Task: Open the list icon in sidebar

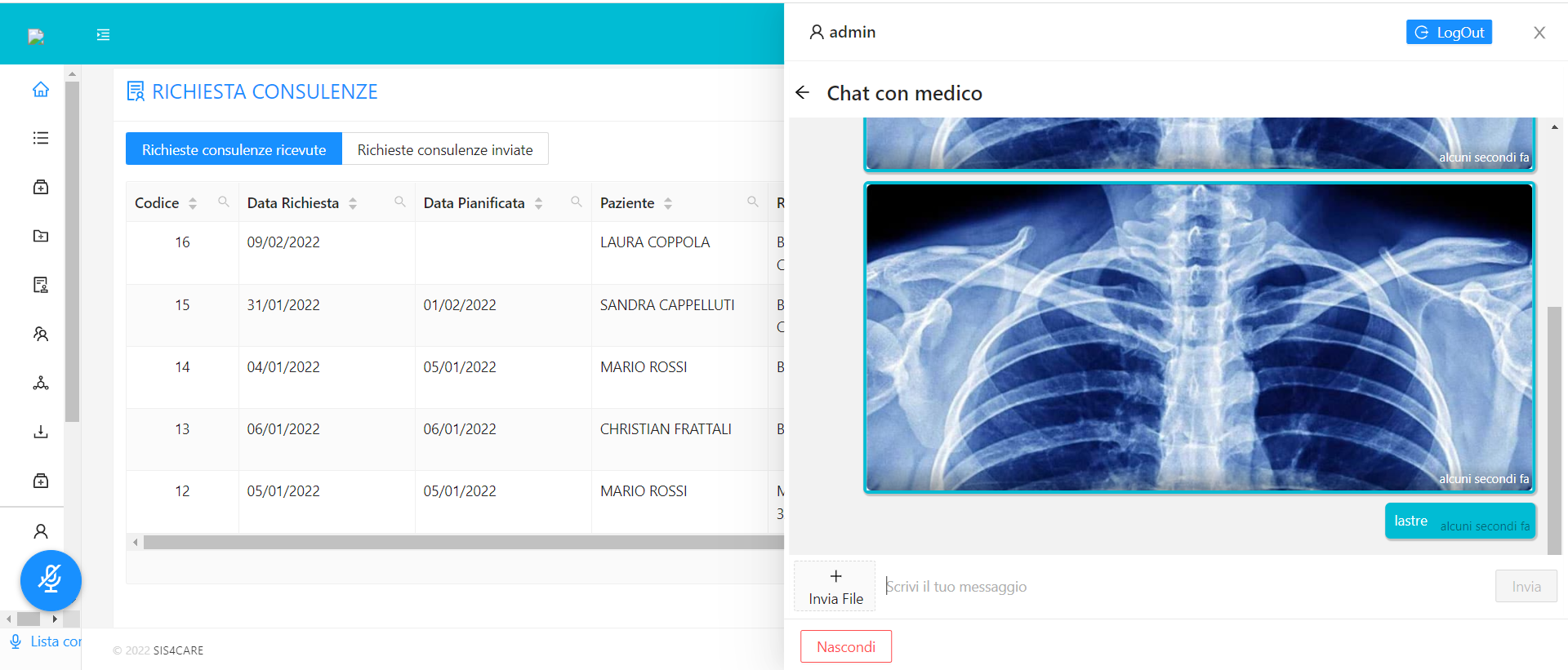Action: tap(40, 138)
